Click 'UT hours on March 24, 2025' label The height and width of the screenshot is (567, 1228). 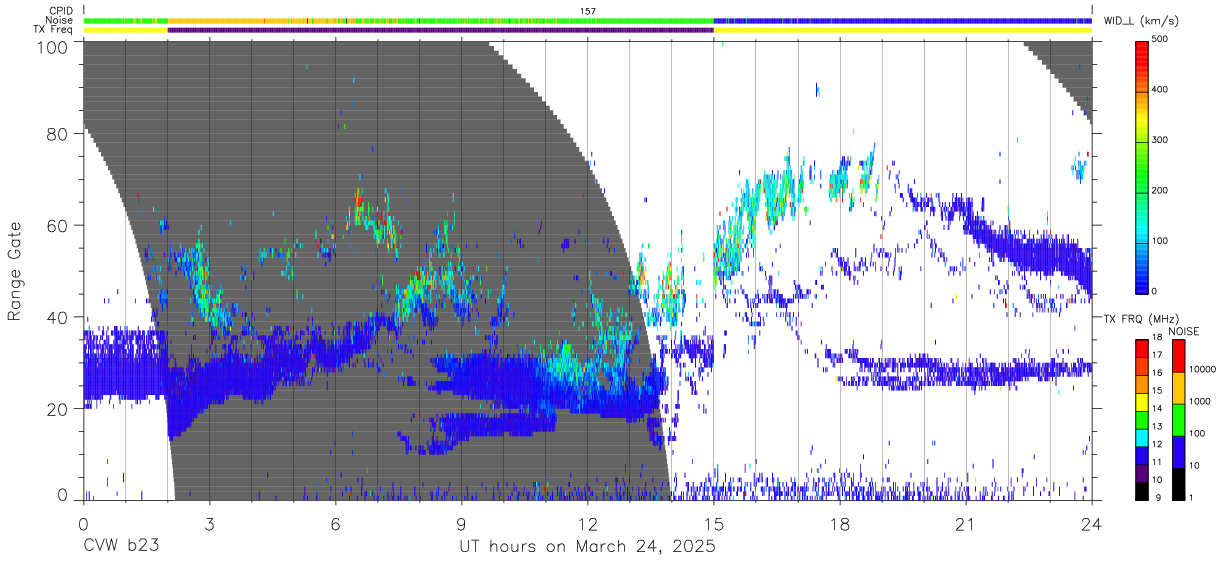coord(587,546)
